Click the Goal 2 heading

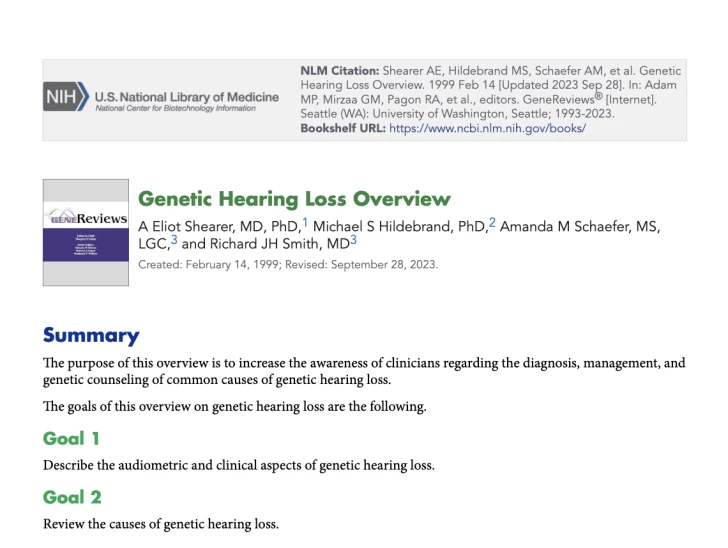(x=72, y=497)
